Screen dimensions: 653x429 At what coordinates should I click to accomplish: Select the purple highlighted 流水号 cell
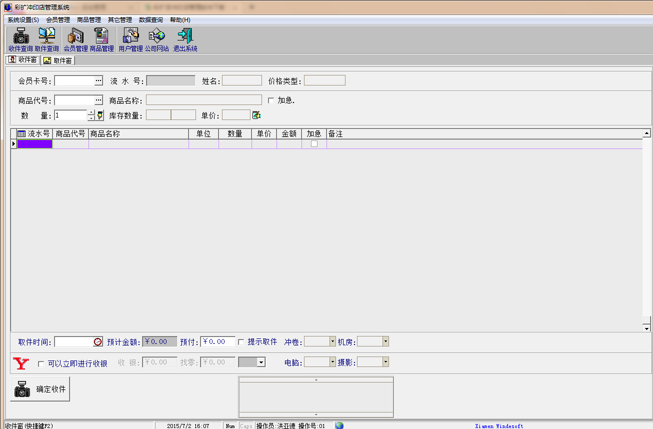coord(35,144)
